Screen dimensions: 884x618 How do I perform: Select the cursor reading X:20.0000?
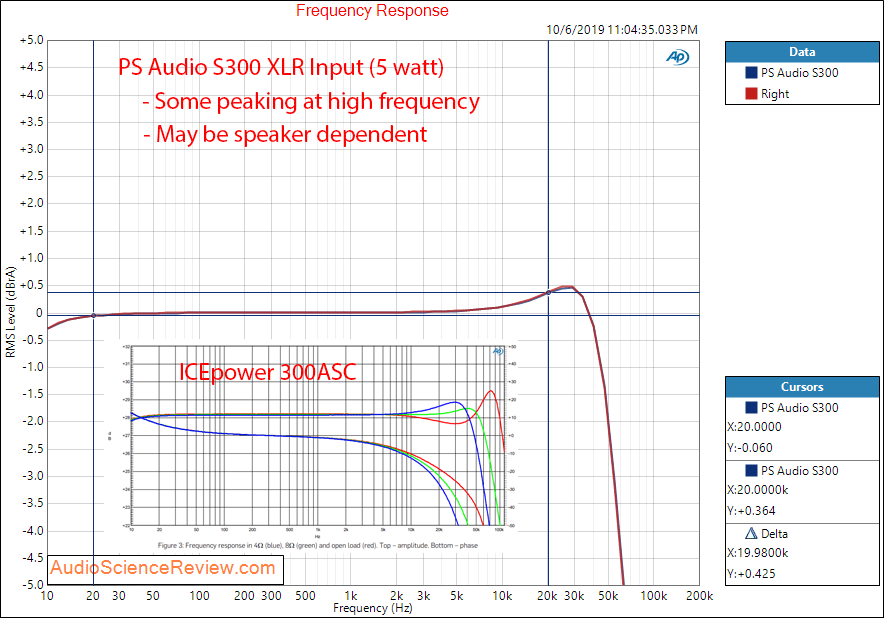click(754, 427)
